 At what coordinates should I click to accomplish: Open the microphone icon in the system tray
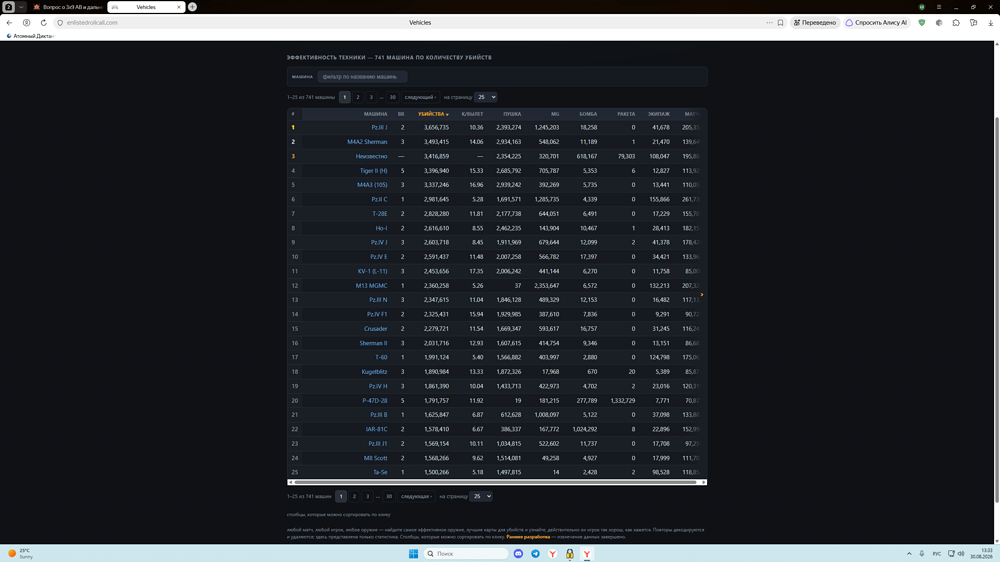(x=922, y=554)
